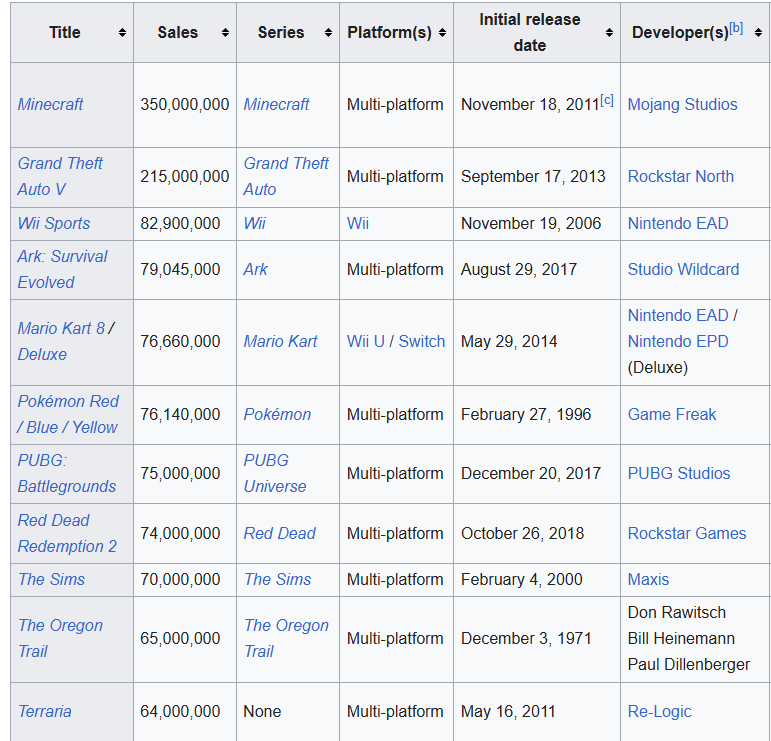This screenshot has width=771, height=741.
Task: Select the 350,000,000 sales cell
Action: coord(185,105)
